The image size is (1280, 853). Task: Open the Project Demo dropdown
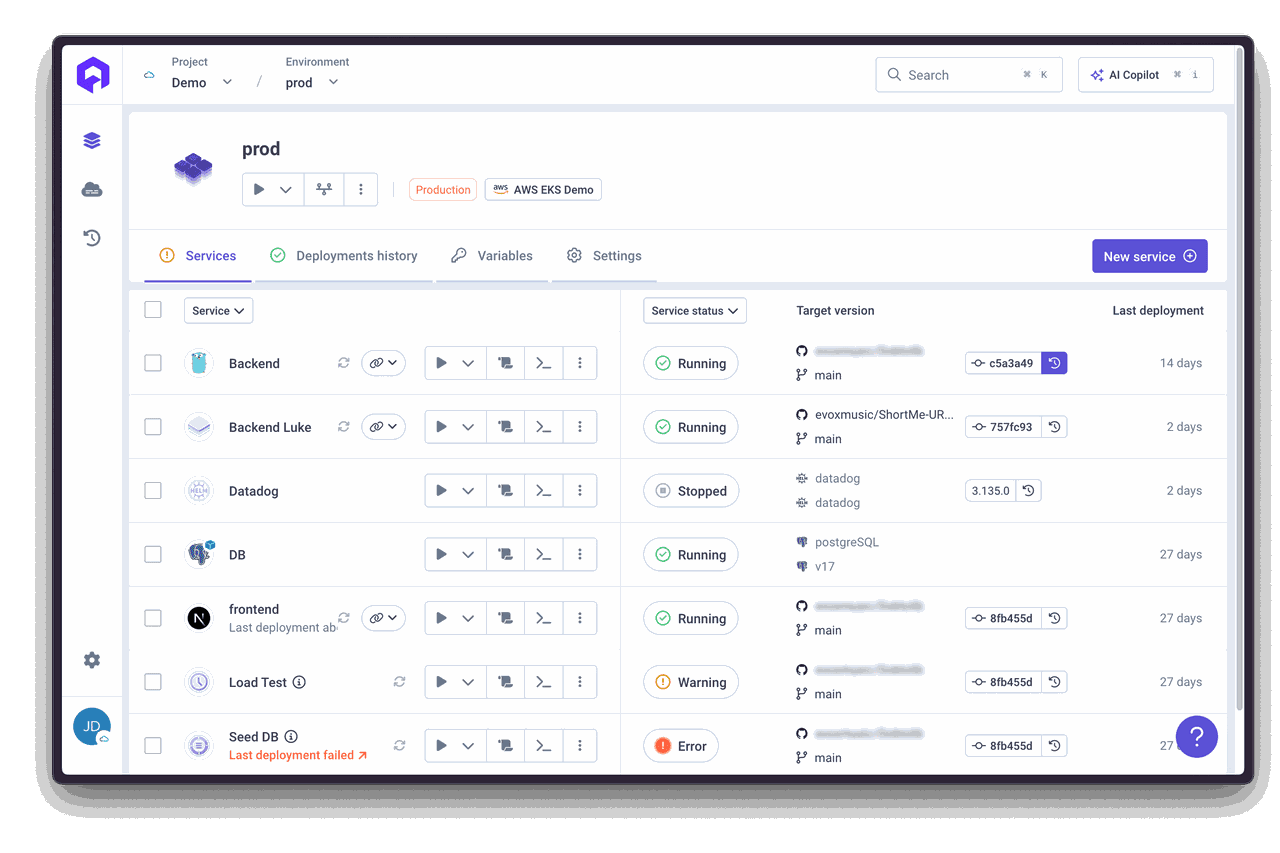pos(201,82)
